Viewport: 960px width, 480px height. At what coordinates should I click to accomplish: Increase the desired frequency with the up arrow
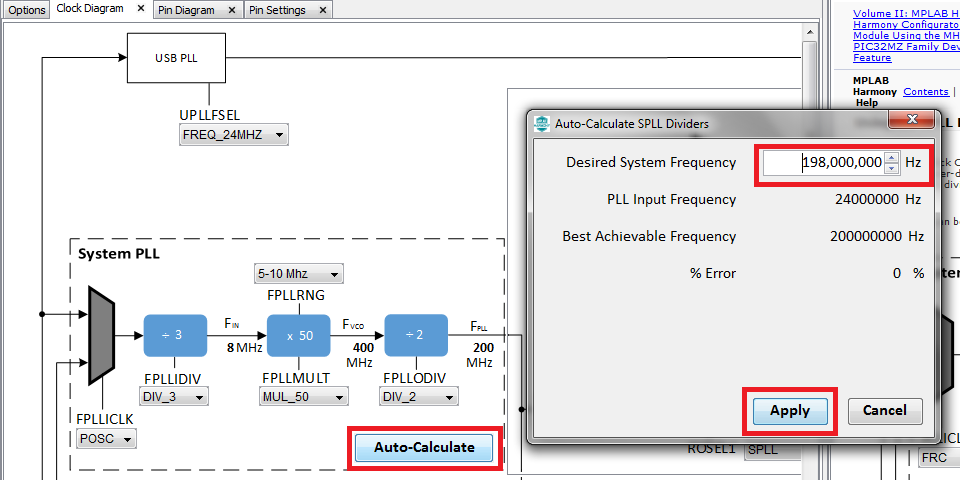[x=892, y=157]
